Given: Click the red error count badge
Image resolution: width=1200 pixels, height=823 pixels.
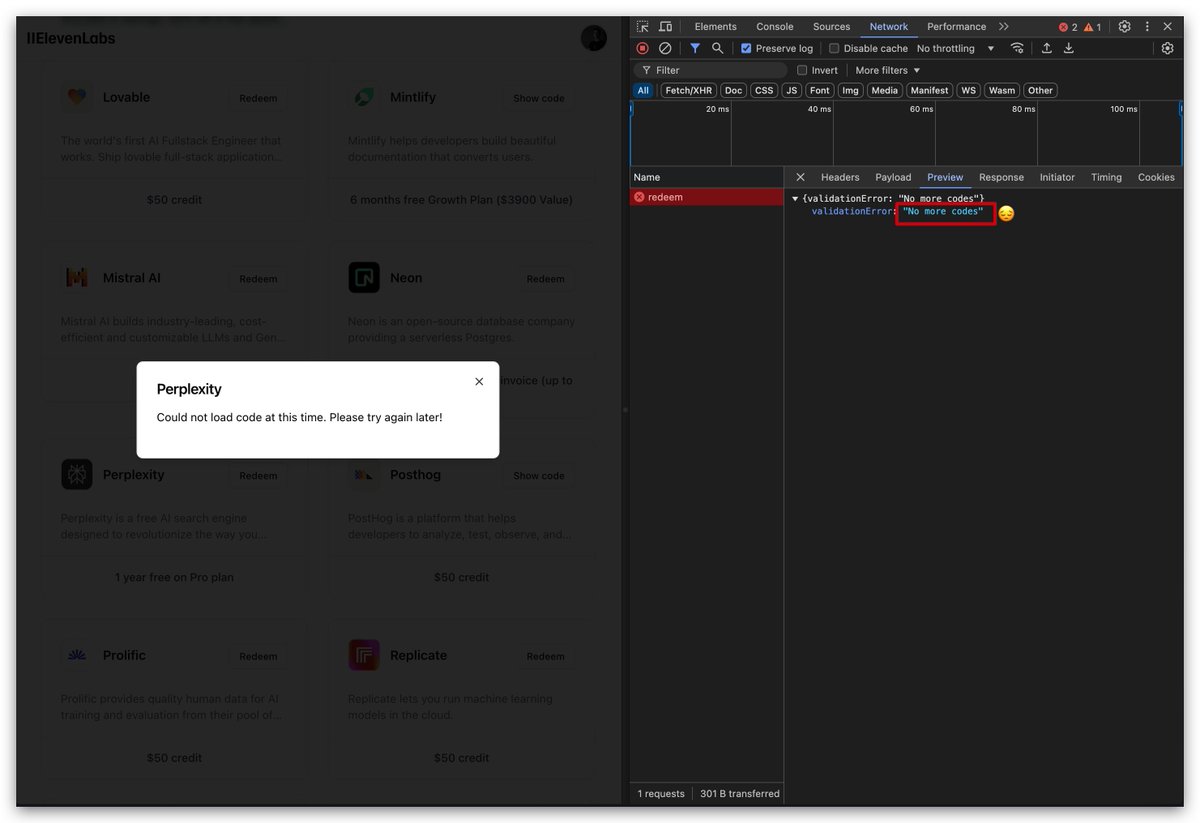Looking at the screenshot, I should pyautogui.click(x=1068, y=27).
